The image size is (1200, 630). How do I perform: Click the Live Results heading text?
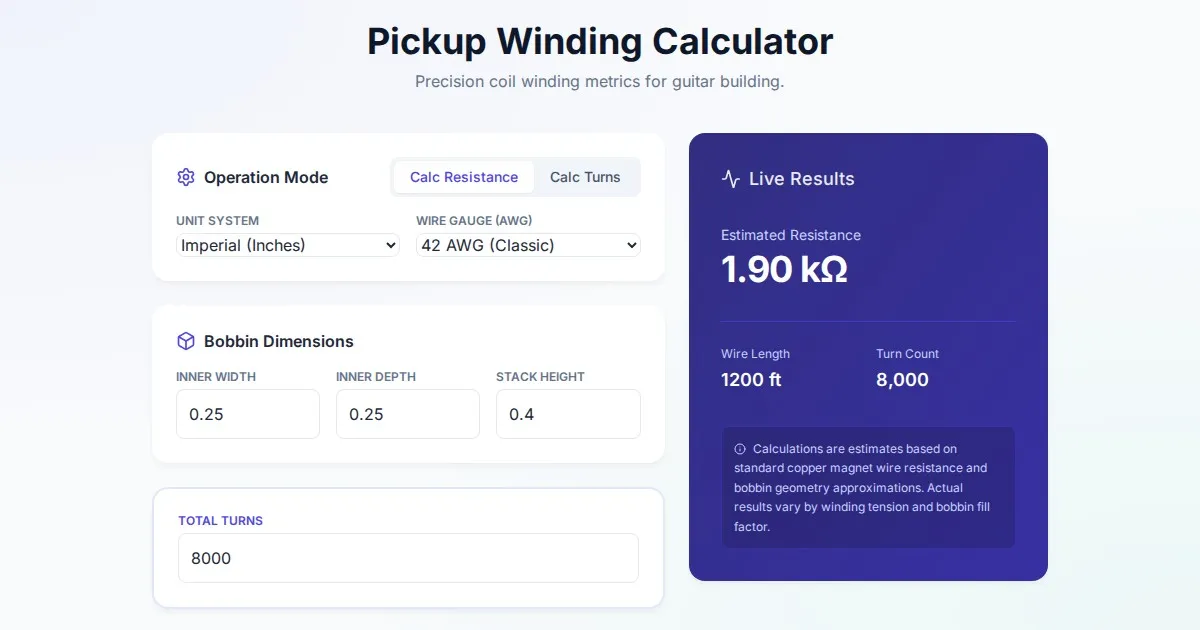[801, 179]
